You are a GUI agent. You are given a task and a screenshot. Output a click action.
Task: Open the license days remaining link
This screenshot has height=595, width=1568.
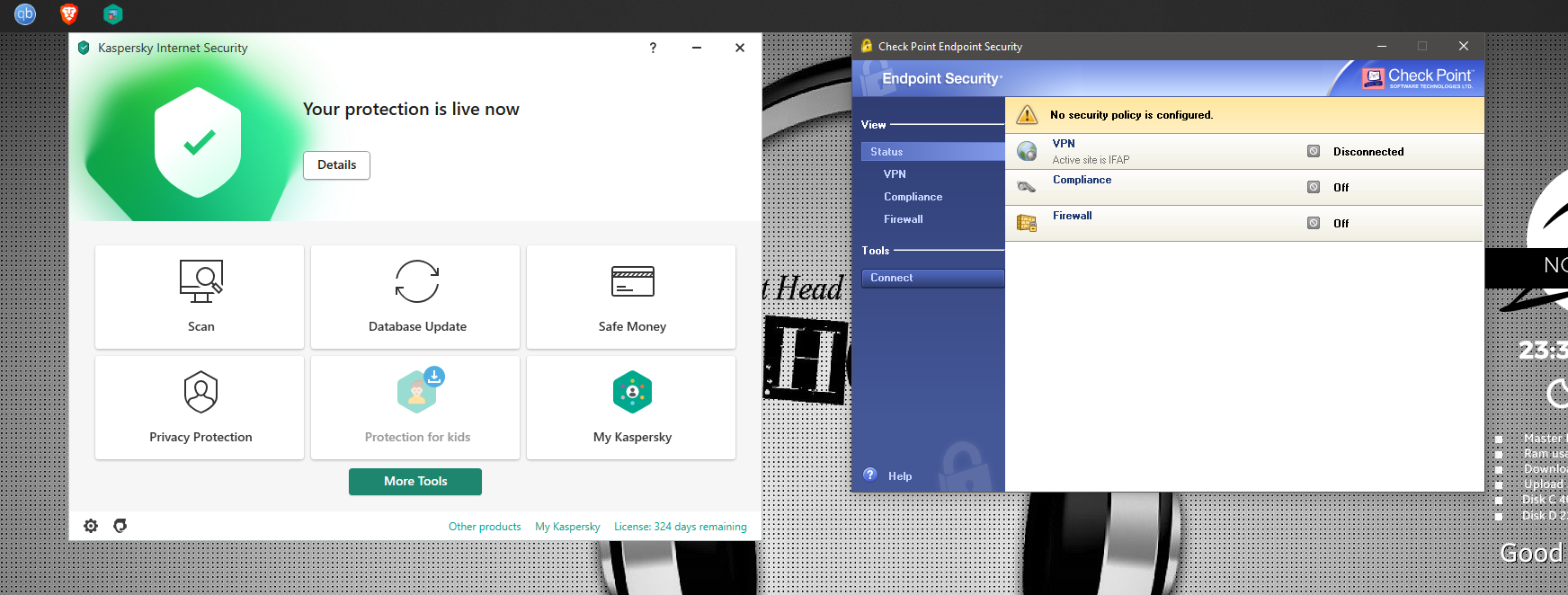click(x=680, y=527)
